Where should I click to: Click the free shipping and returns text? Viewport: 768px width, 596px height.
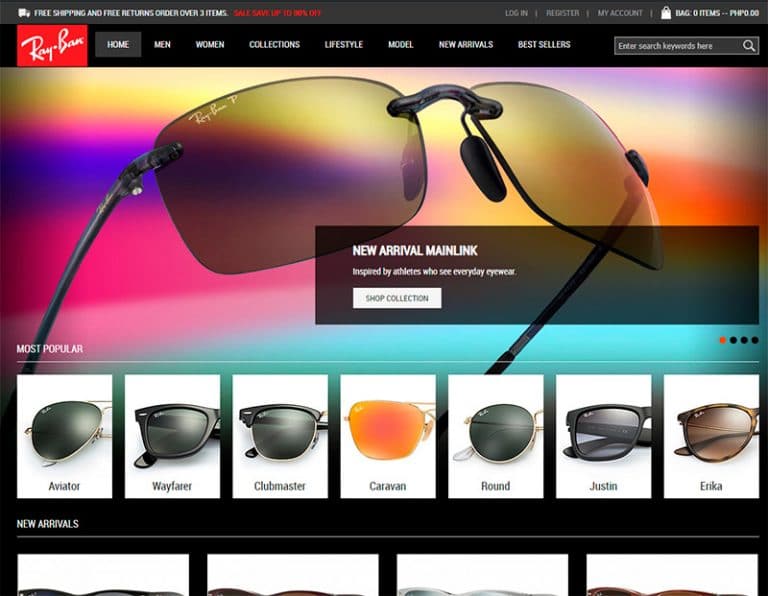(x=131, y=13)
